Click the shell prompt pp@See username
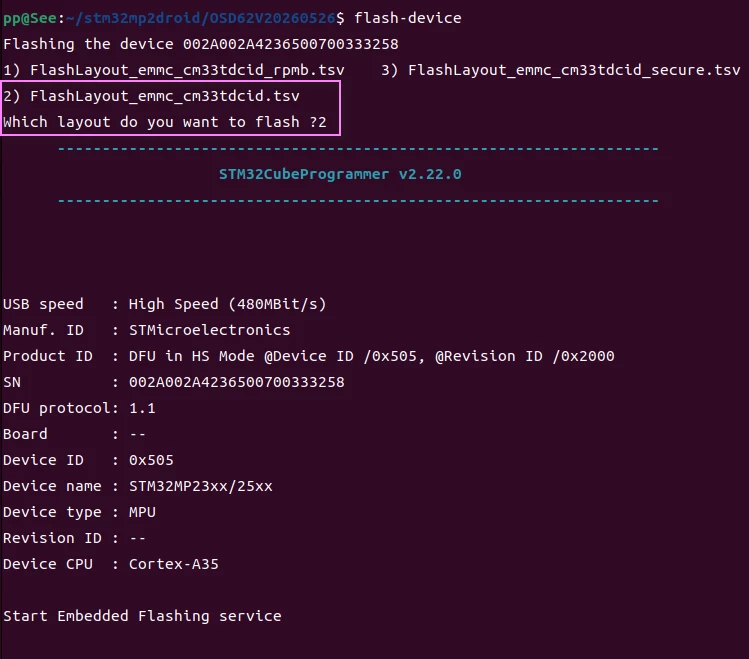The width and height of the screenshot is (749, 659). click(30, 19)
